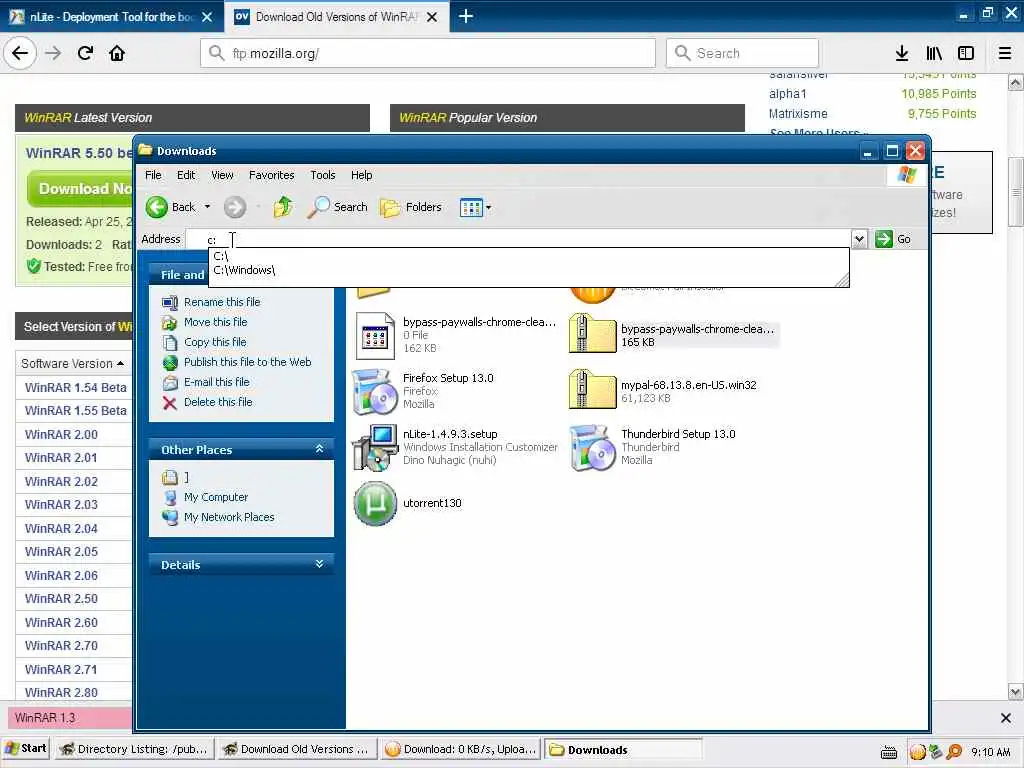Click E-mail this file task
This screenshot has width=1024, height=768.
(217, 382)
